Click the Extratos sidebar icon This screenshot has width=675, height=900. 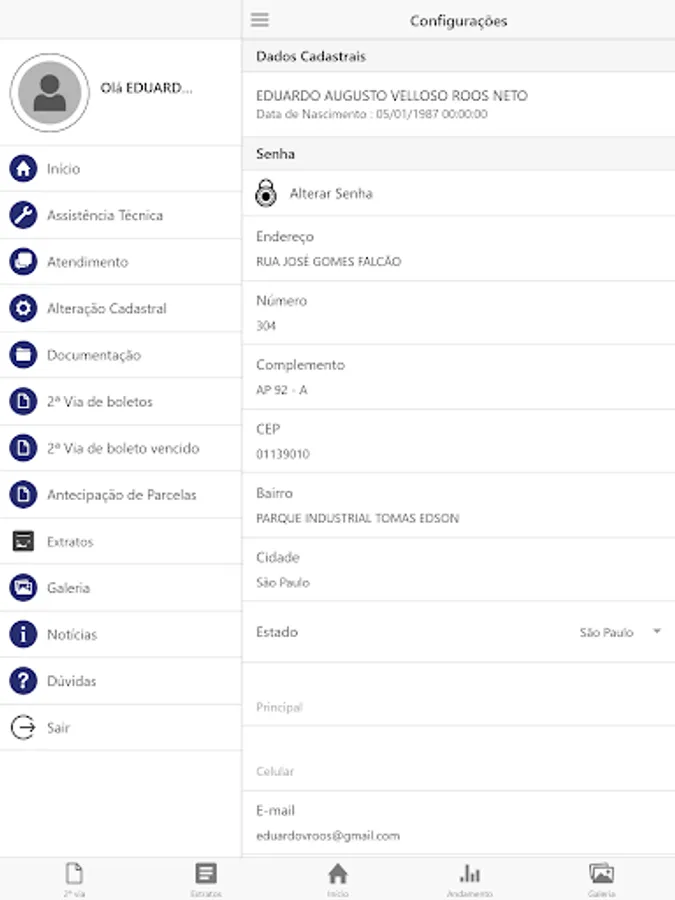pyautogui.click(x=23, y=541)
